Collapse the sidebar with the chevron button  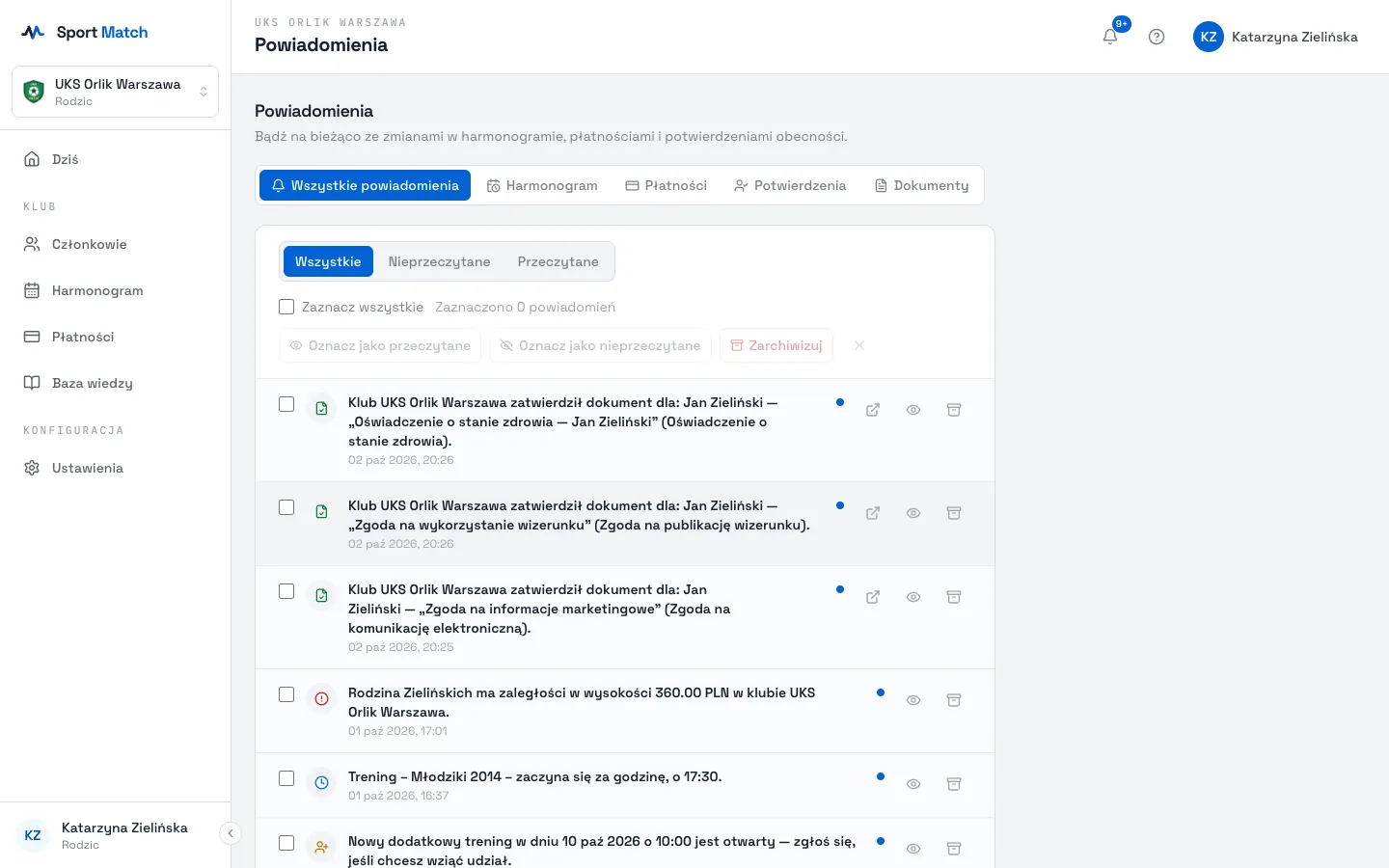point(230,833)
